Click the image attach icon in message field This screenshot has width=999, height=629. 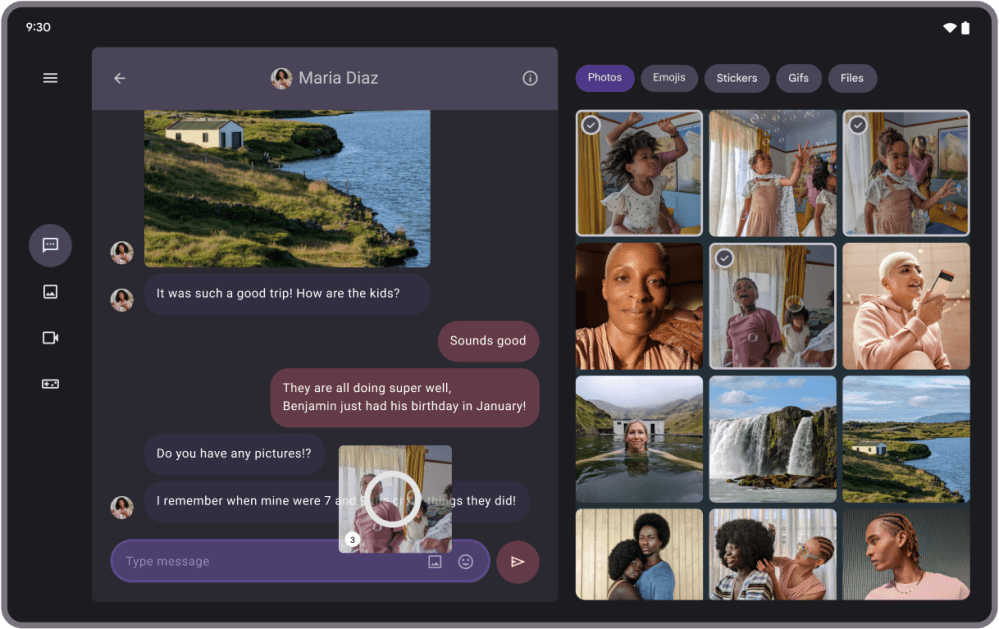[x=435, y=562]
